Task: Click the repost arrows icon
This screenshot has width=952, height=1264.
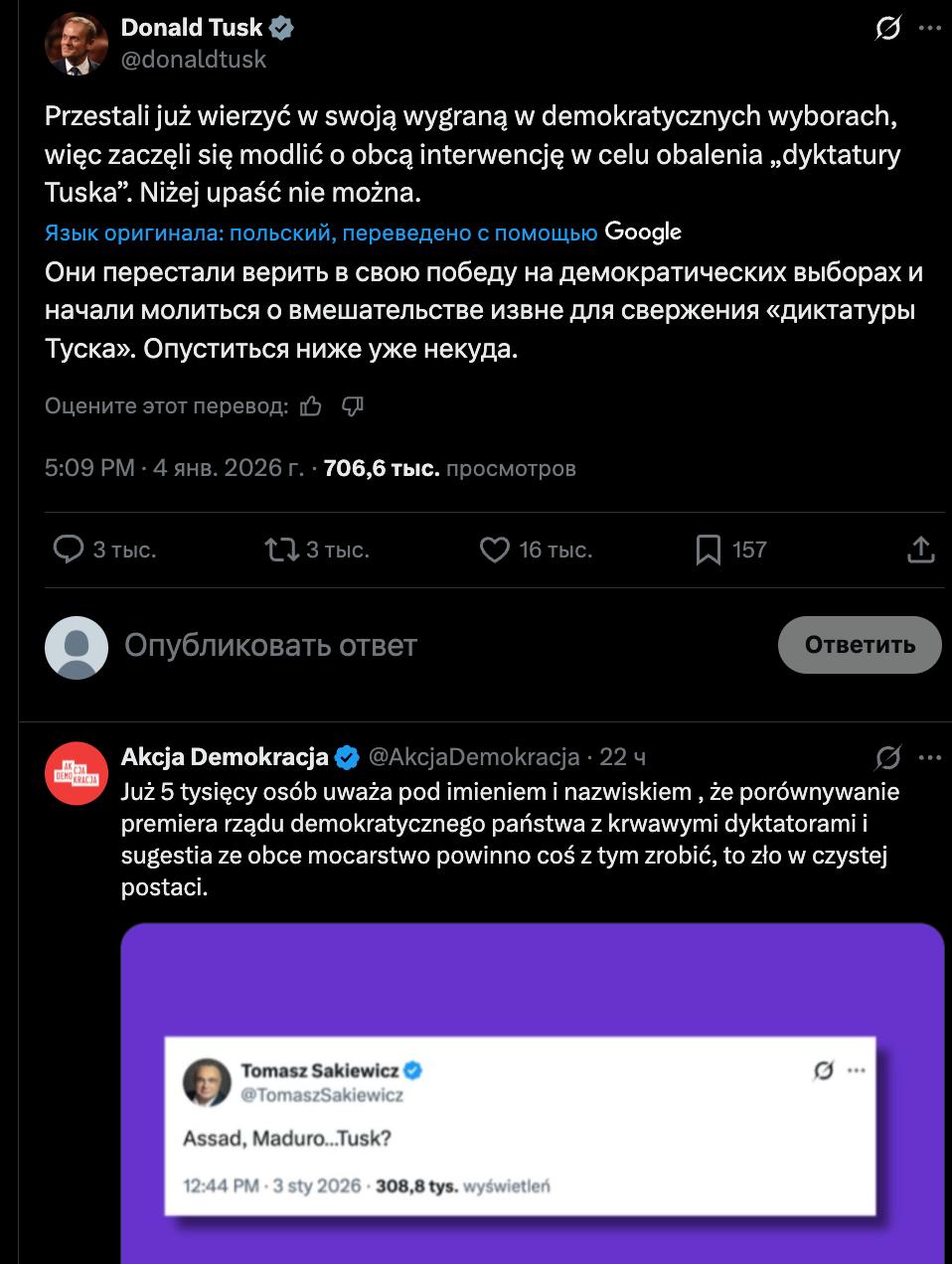Action: pos(282,550)
